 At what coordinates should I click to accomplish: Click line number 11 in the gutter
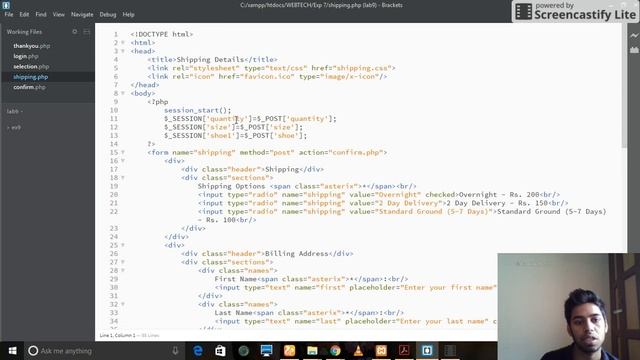click(113, 118)
